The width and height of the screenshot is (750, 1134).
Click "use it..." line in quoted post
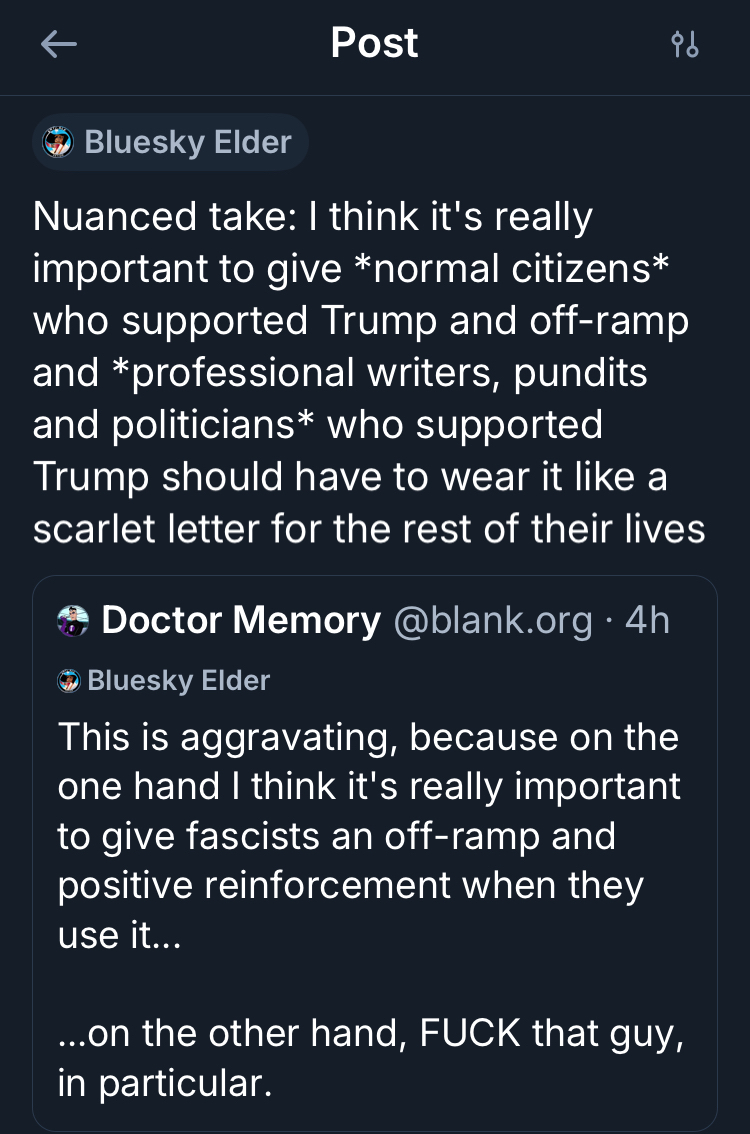click(x=120, y=935)
